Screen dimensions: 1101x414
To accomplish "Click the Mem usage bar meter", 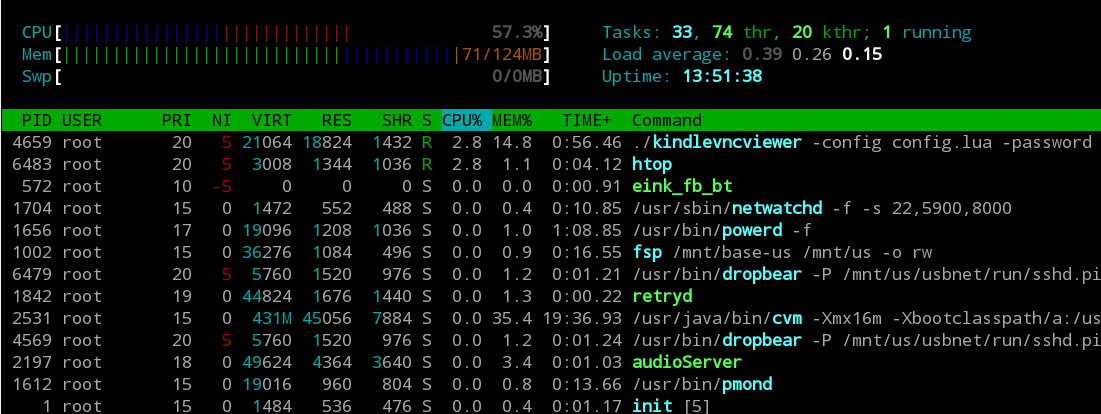I will coord(286,54).
